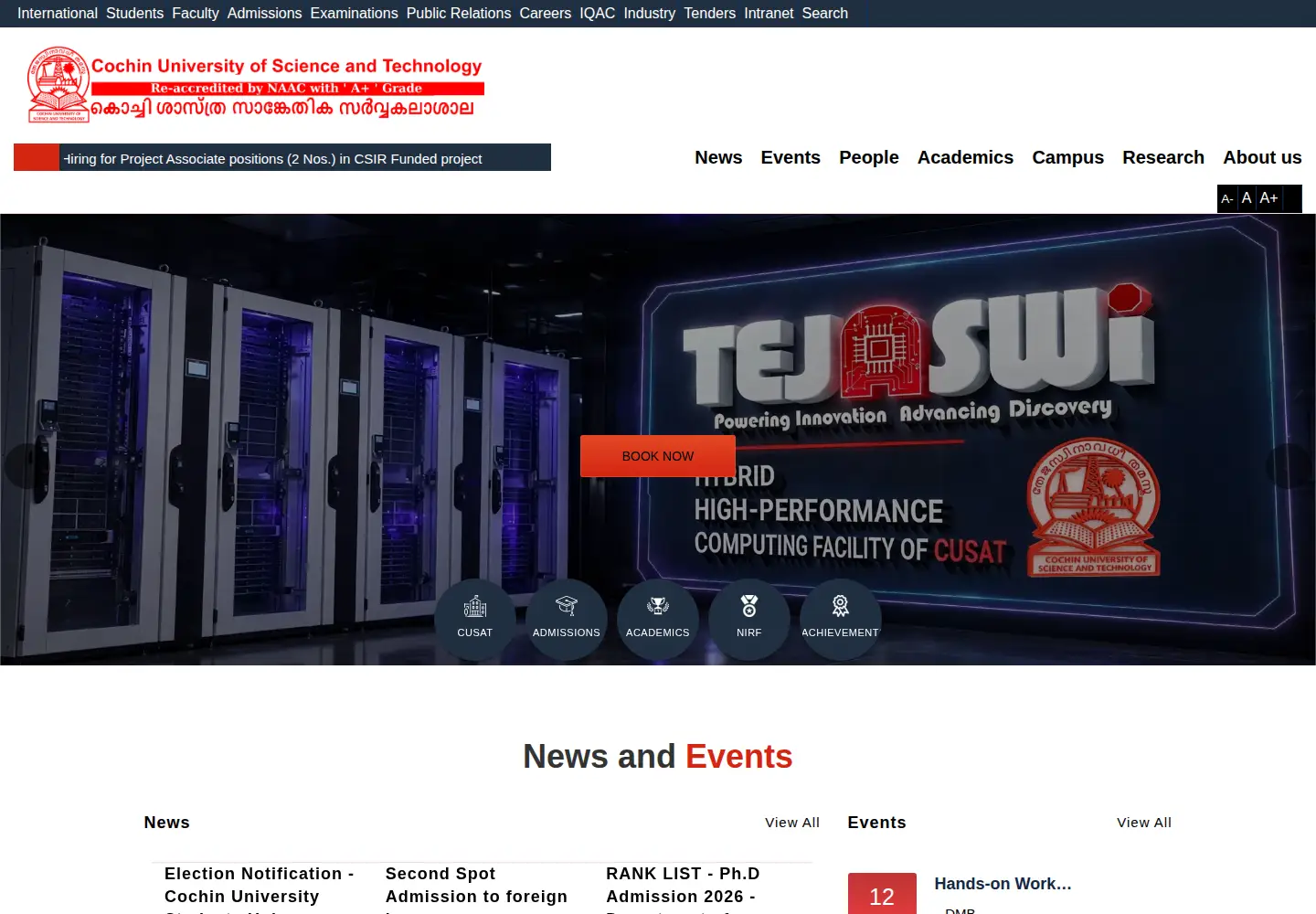Open the ACHIEVEMENT ribbon icon shortcut

tap(841, 619)
